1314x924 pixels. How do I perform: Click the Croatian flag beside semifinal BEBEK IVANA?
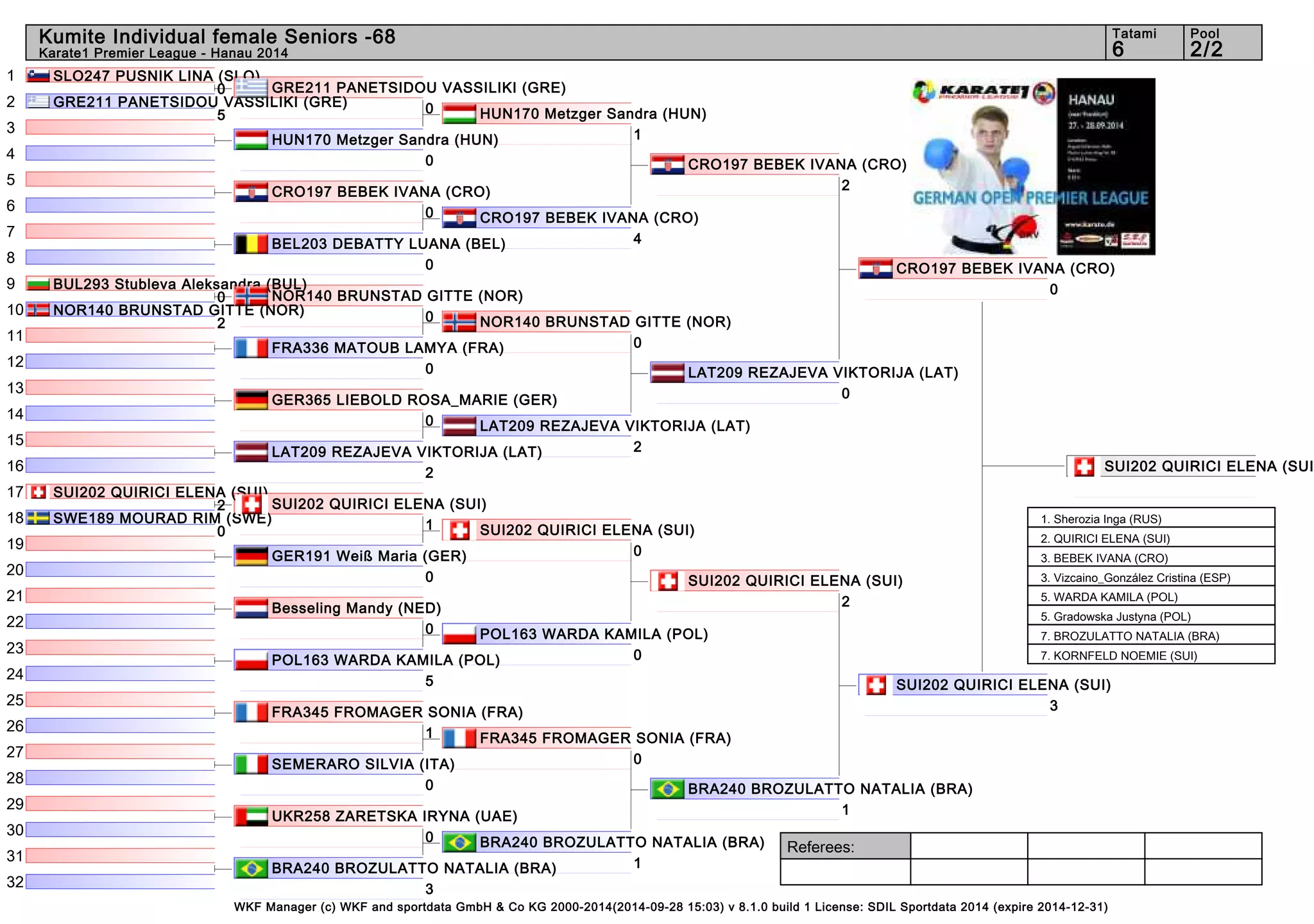point(876,268)
